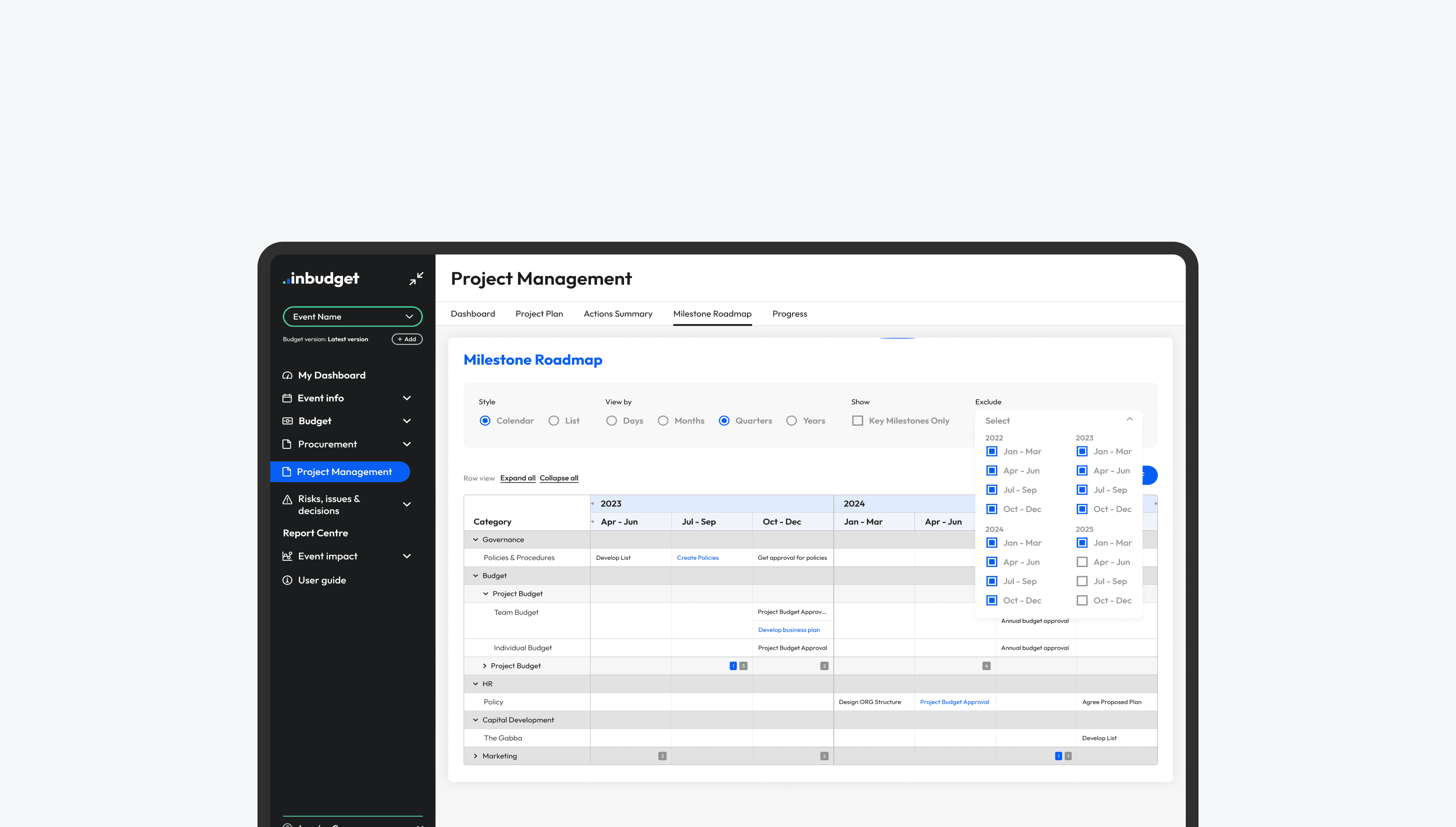Open My Dashboard via its gauge icon

click(287, 375)
